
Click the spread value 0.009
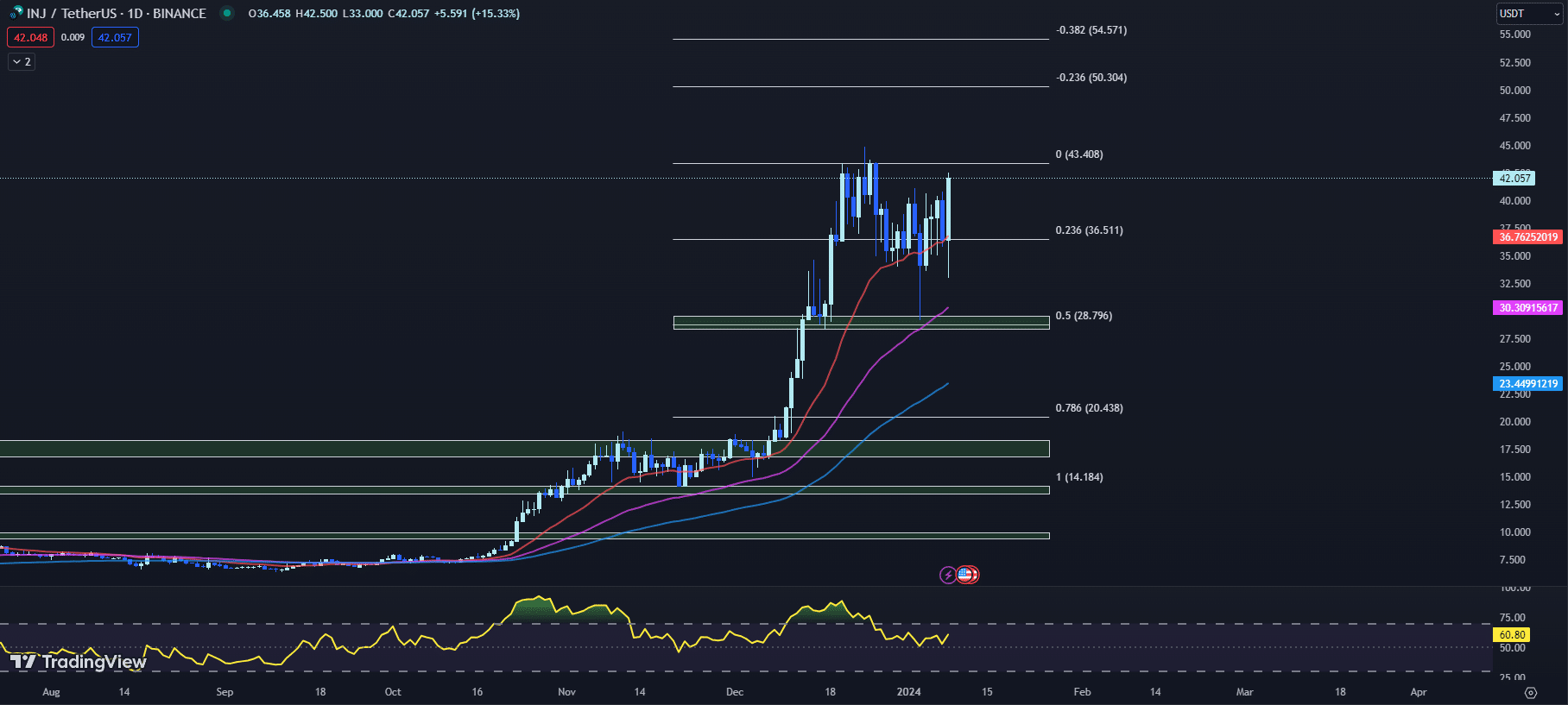[x=73, y=38]
